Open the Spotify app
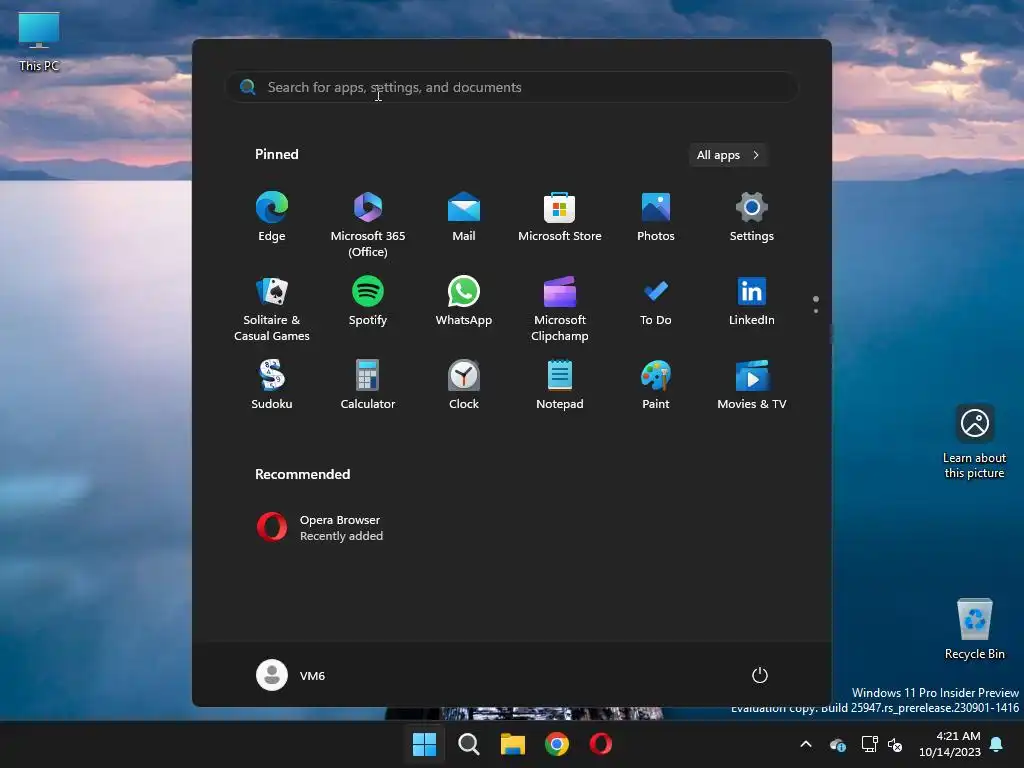1024x768 pixels. pos(368,302)
